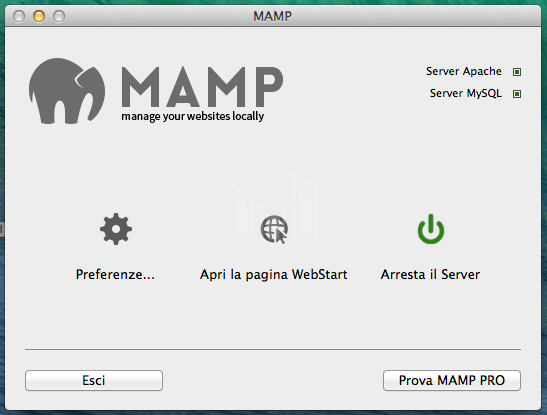Click the green power icon
The height and width of the screenshot is (415, 547).
coord(431,229)
